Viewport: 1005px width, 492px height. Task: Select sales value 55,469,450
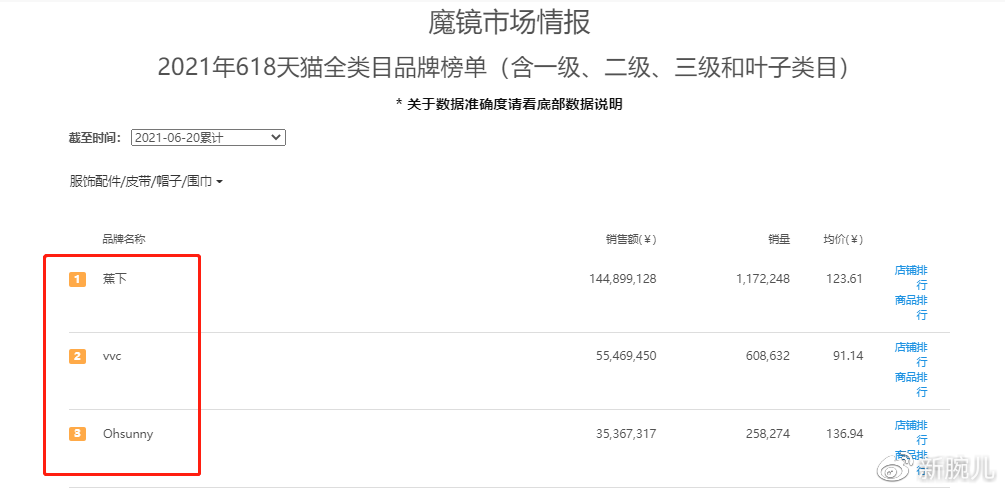[626, 356]
